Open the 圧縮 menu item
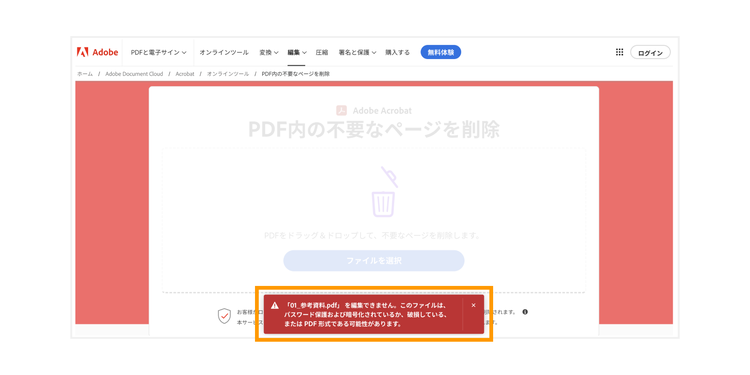This screenshot has width=750, height=375. (x=322, y=53)
